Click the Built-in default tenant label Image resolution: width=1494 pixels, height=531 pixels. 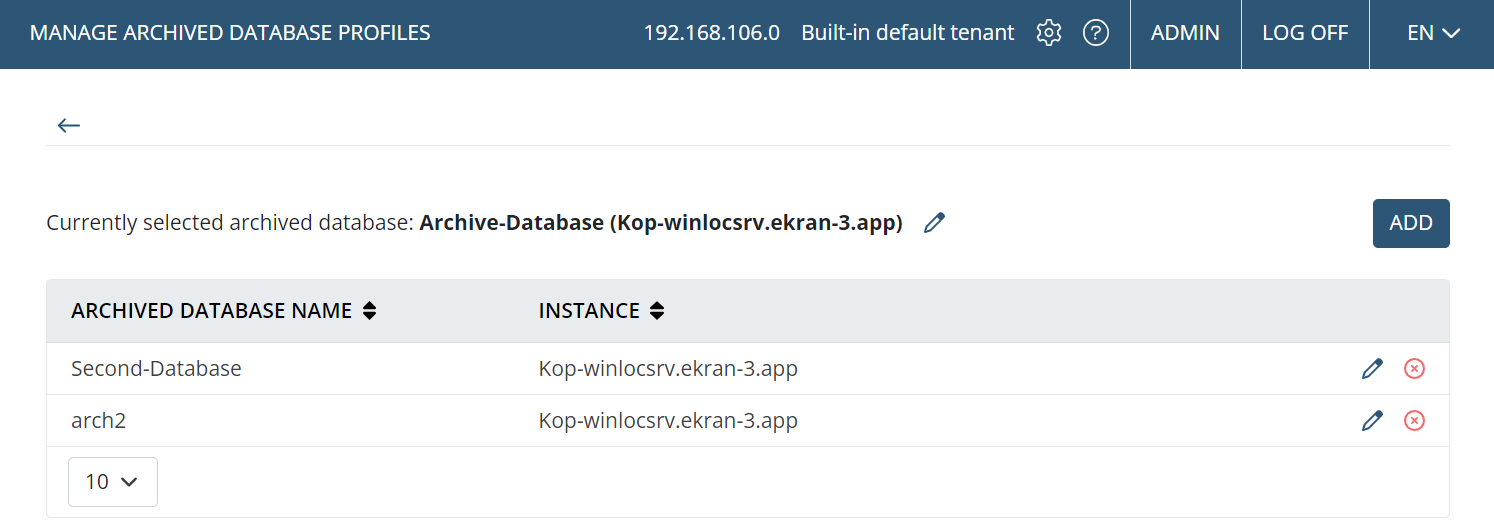pos(907,33)
